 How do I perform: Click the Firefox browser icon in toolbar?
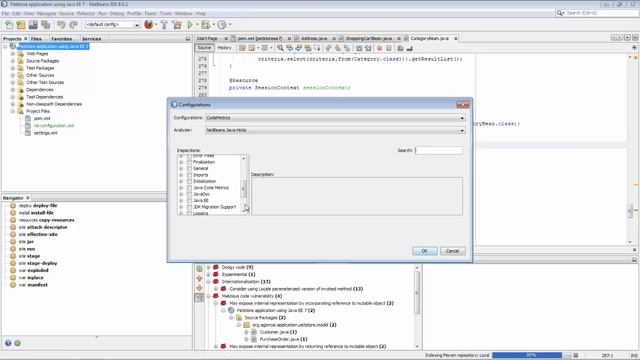149,24
